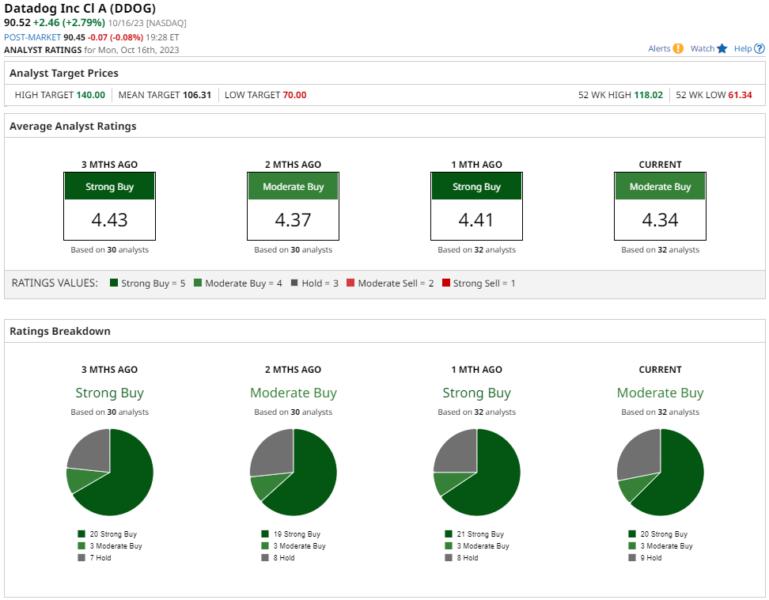Click the 4.34 current rating box

click(660, 206)
